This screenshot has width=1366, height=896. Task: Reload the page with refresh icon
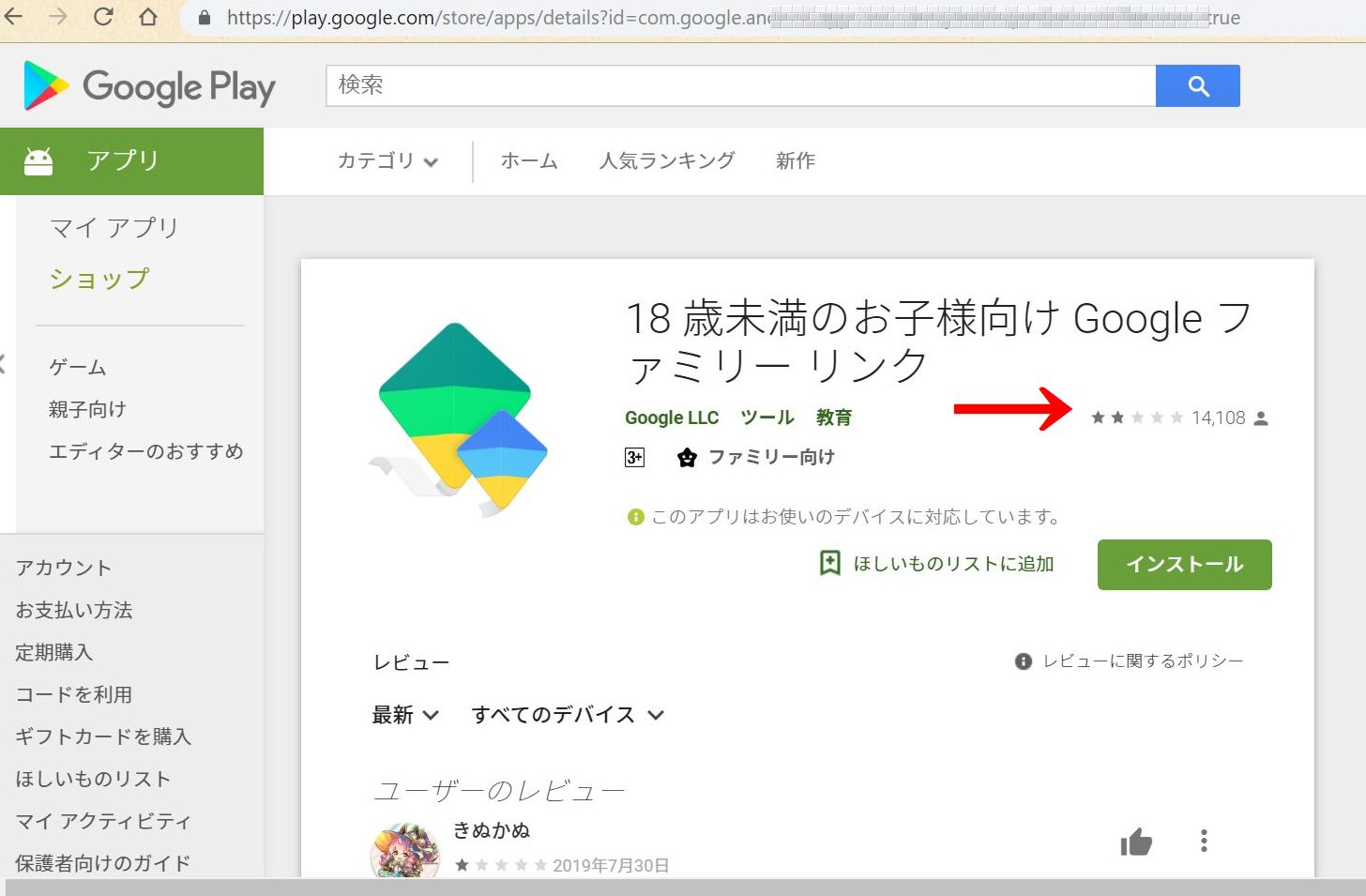103,17
